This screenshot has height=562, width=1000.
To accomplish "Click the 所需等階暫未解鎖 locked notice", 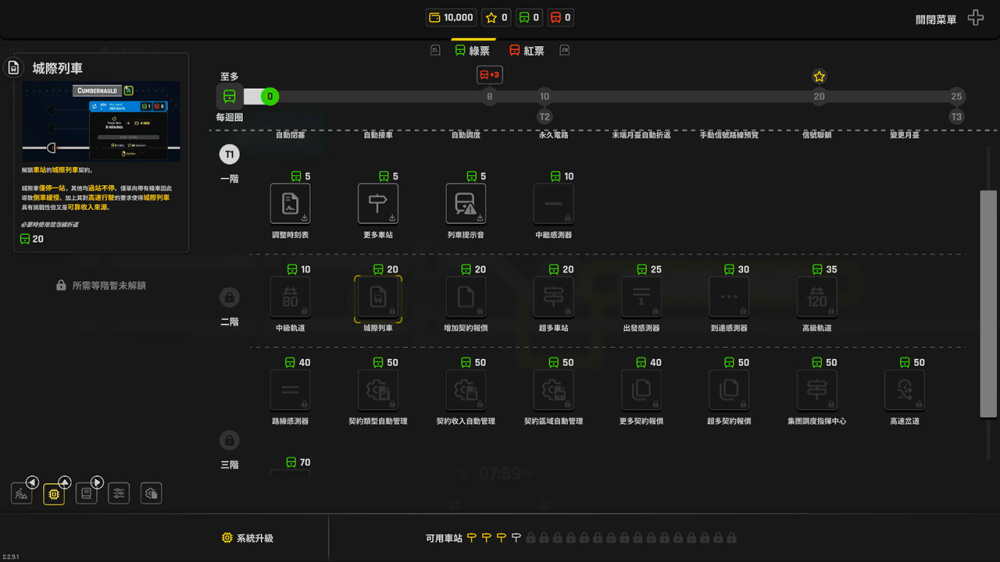I will click(101, 285).
